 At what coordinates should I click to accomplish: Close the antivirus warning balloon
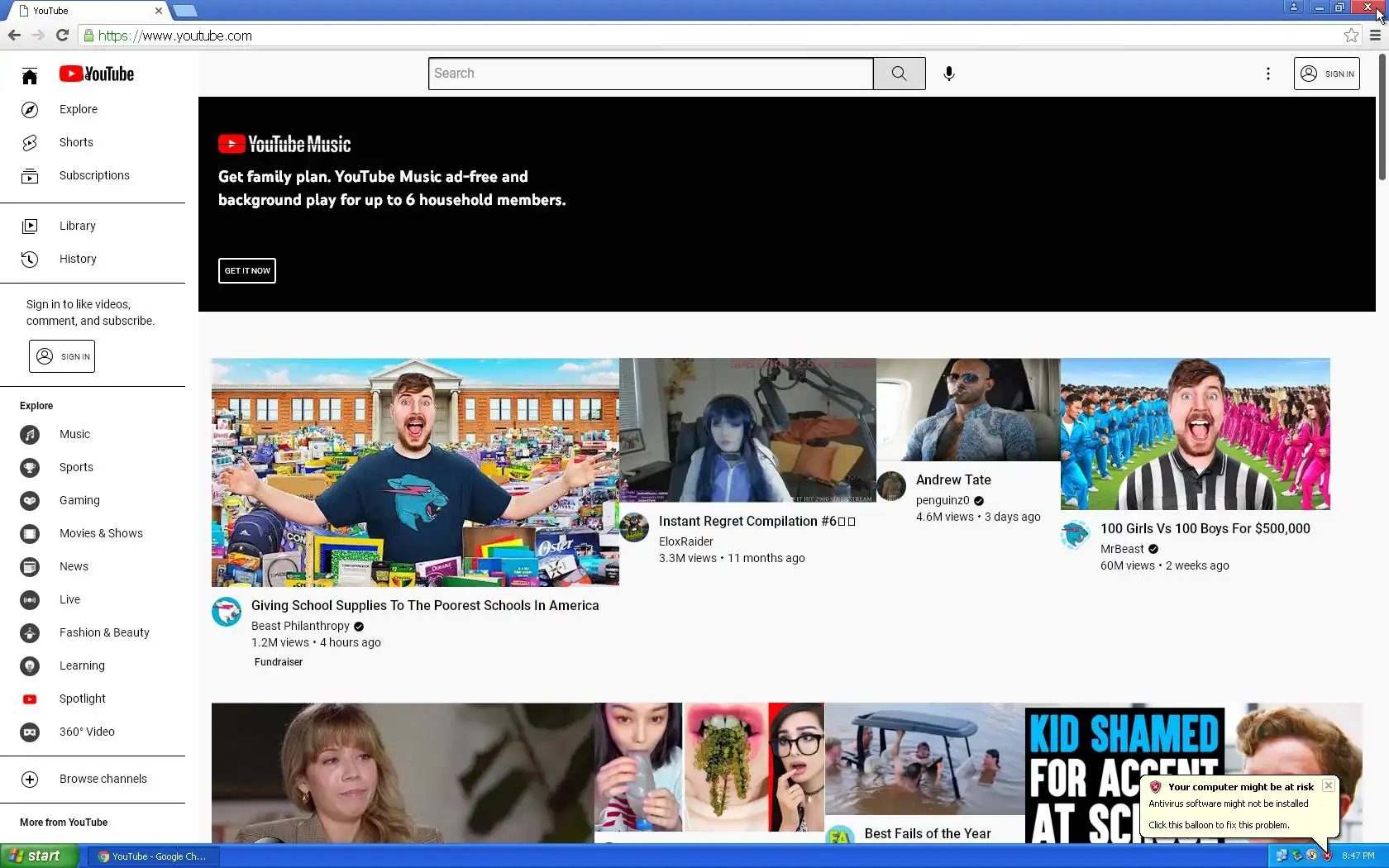(x=1328, y=785)
